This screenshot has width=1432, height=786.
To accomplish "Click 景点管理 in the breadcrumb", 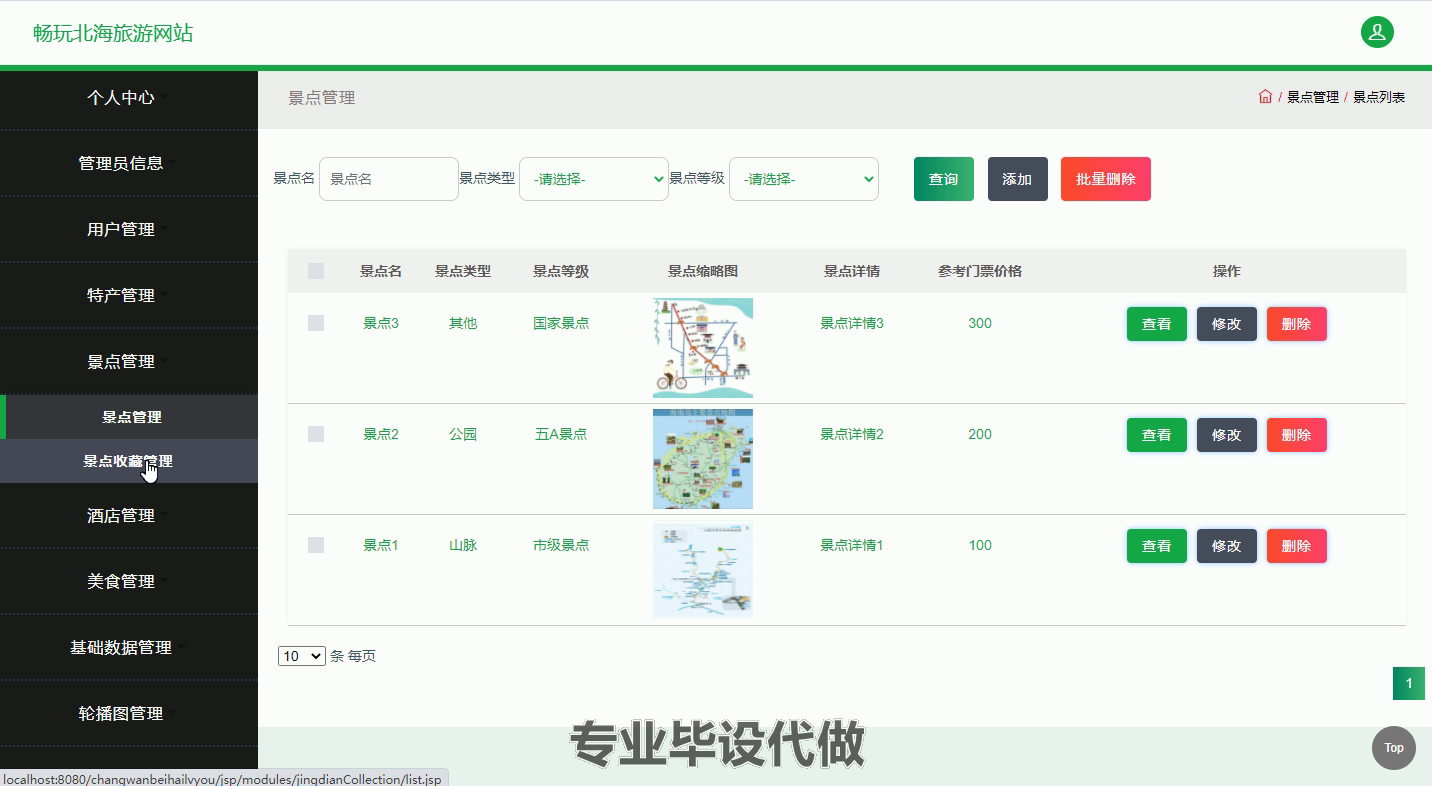I will tap(1312, 97).
